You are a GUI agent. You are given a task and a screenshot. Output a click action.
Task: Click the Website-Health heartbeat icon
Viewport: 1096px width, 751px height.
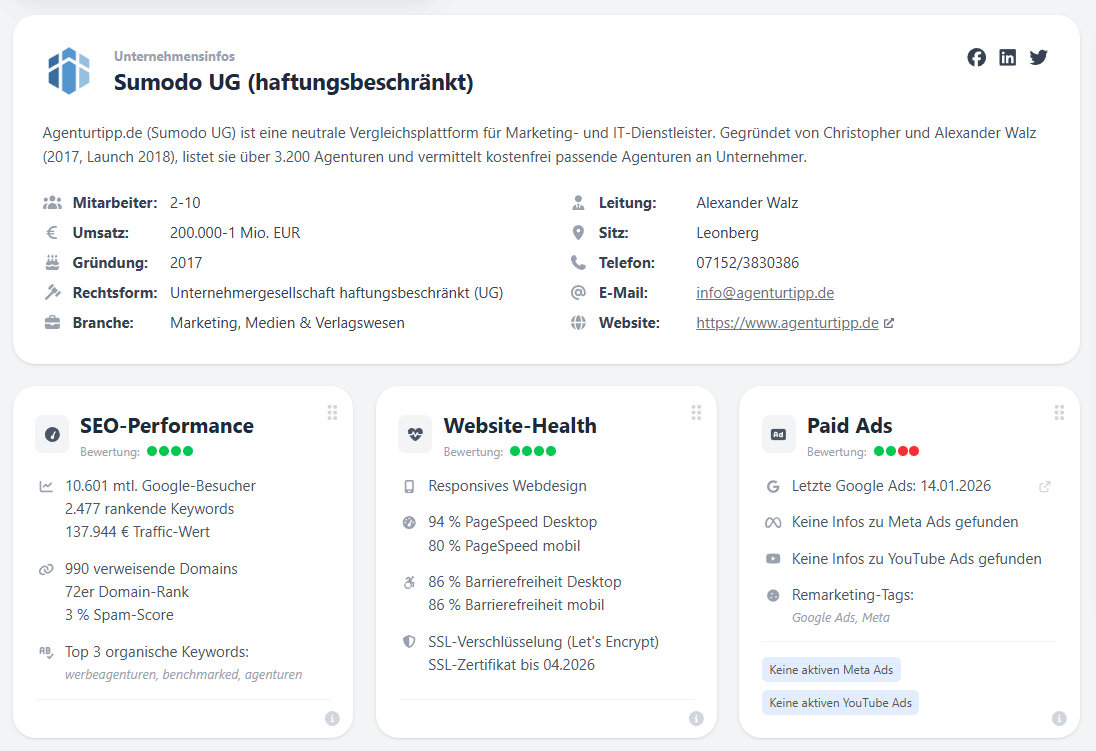point(415,434)
